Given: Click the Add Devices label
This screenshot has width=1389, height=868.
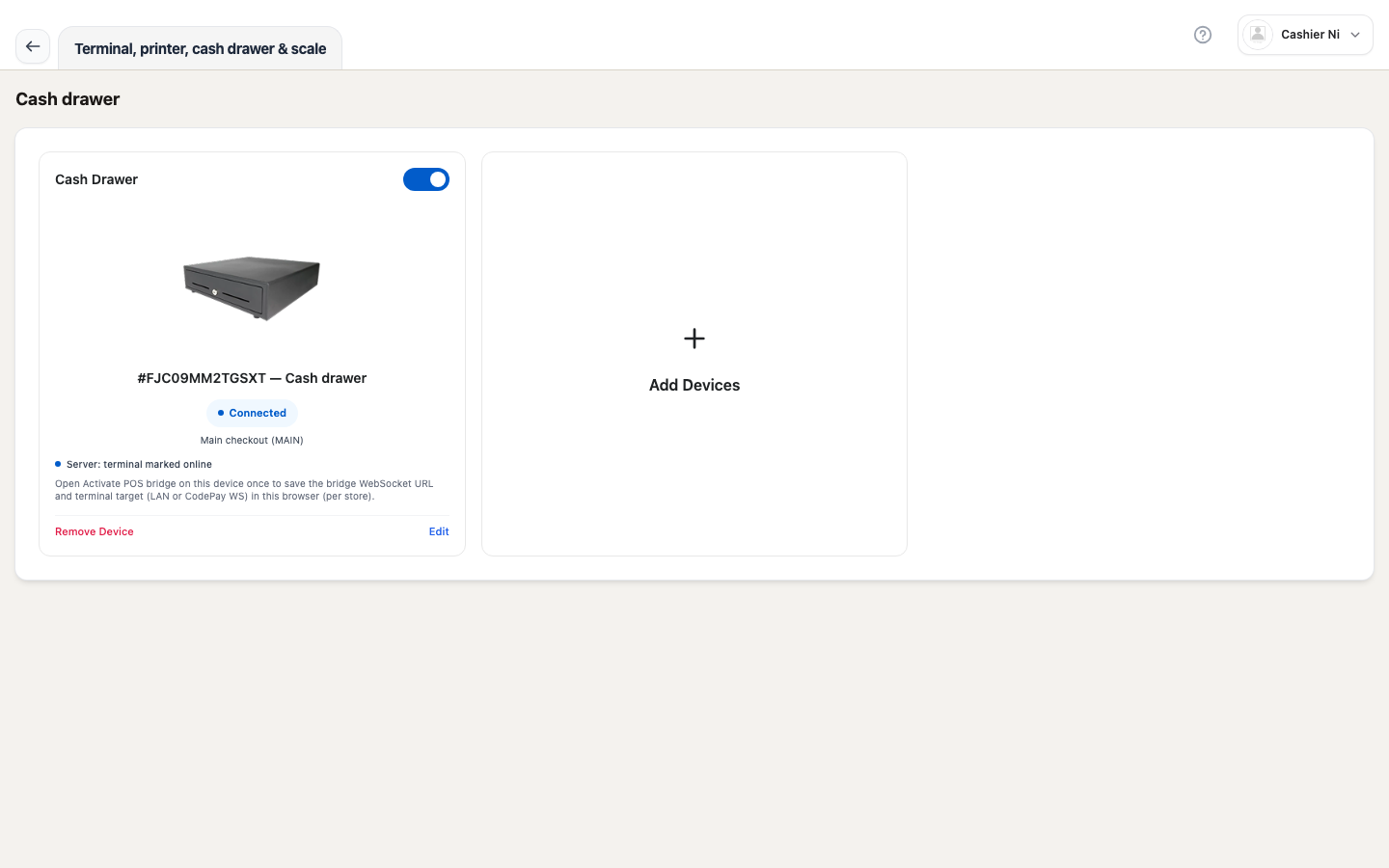Looking at the screenshot, I should 694,385.
